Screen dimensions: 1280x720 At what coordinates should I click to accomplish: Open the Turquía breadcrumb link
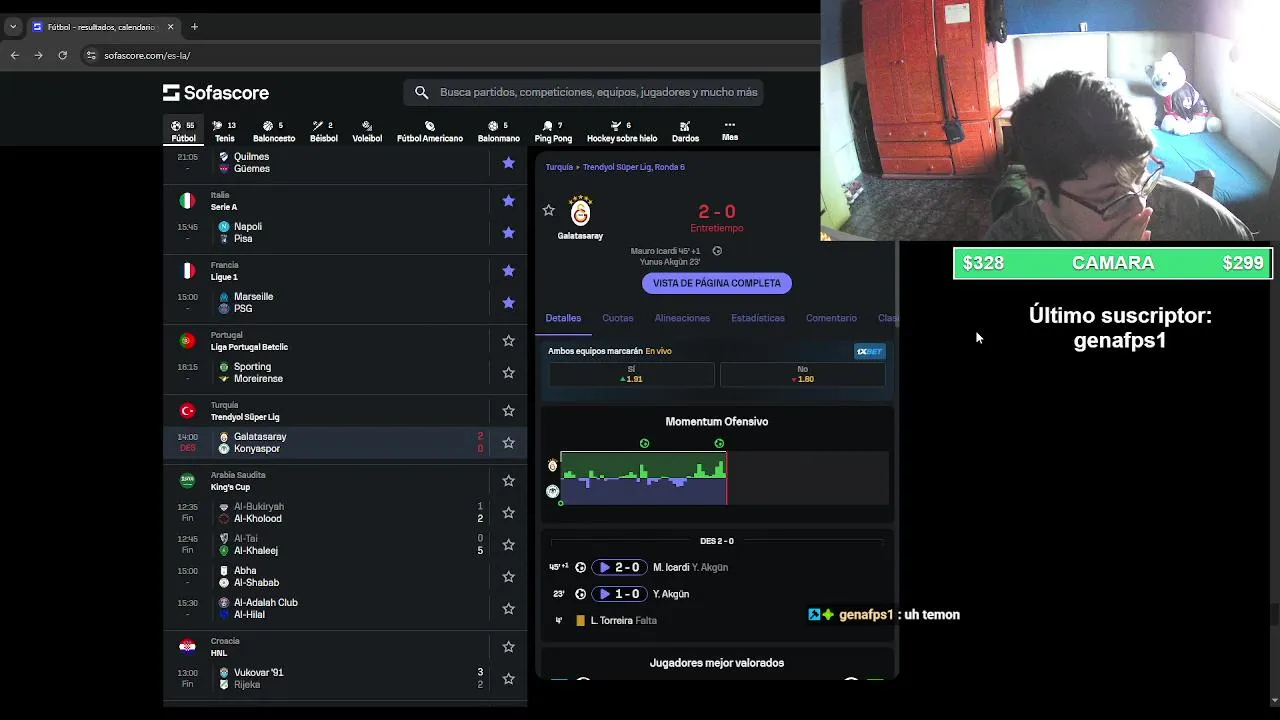click(x=559, y=167)
